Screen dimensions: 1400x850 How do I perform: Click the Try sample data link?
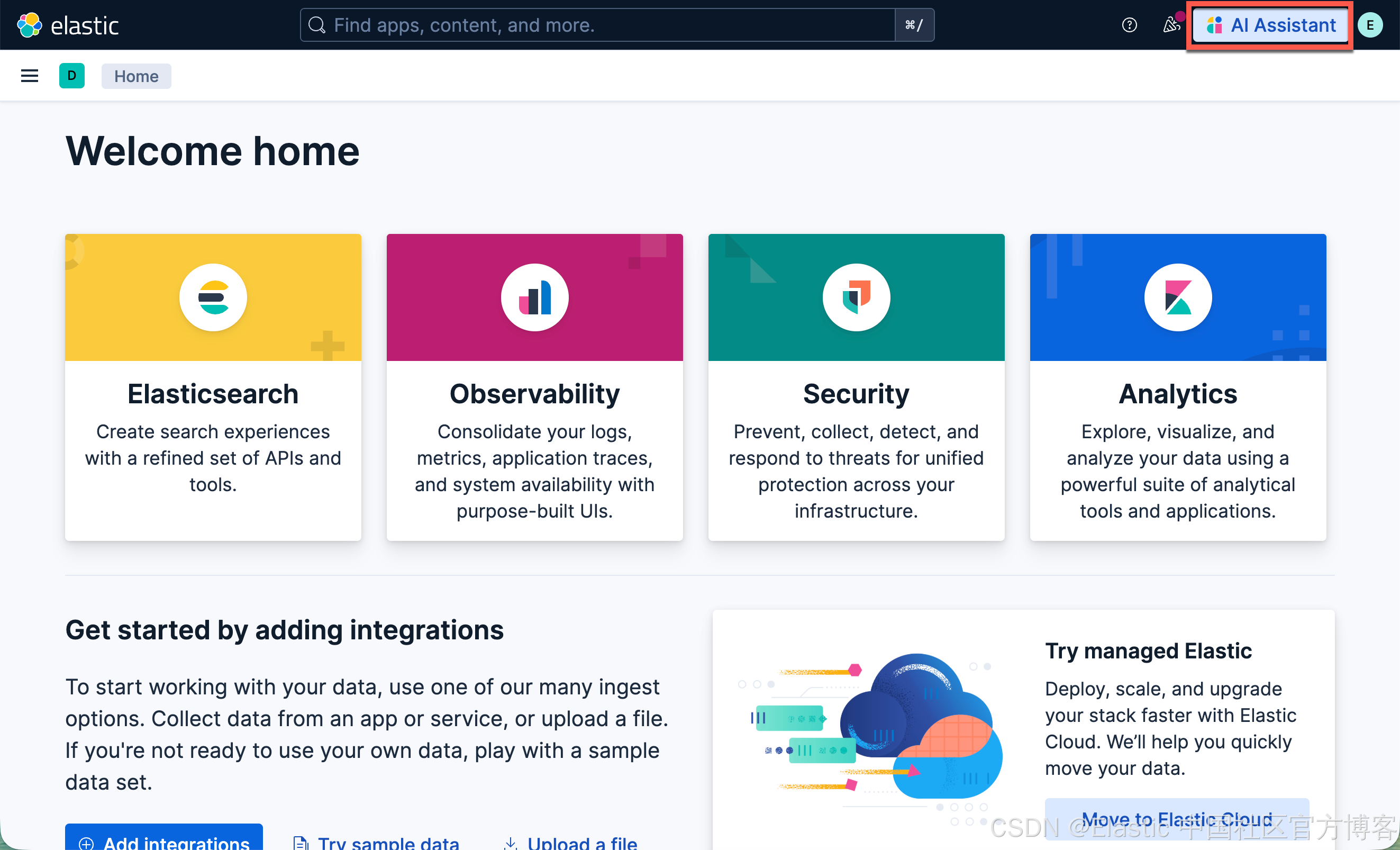pyautogui.click(x=377, y=841)
